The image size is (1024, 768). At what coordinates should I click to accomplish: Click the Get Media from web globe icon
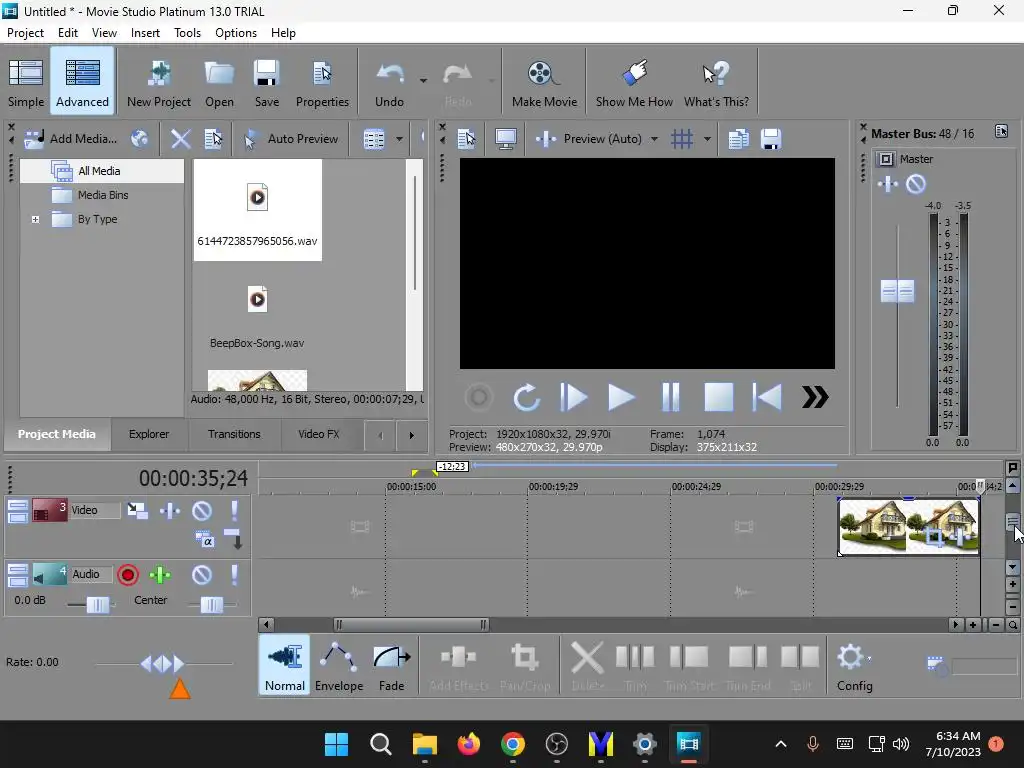point(139,138)
